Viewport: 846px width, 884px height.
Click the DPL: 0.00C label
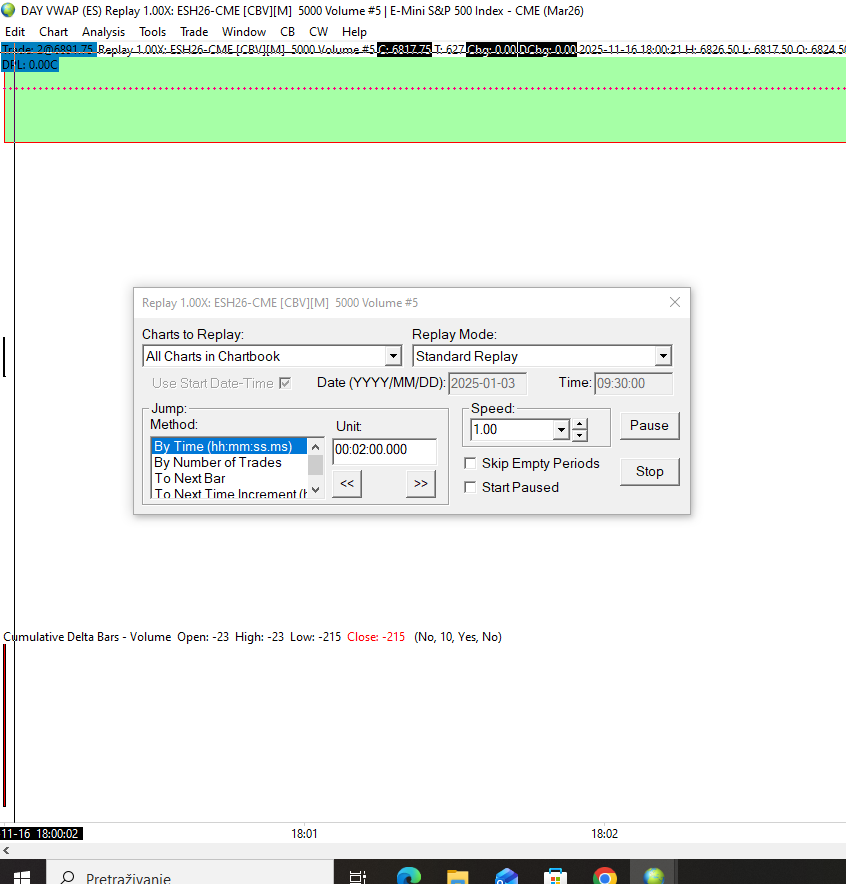coord(29,65)
